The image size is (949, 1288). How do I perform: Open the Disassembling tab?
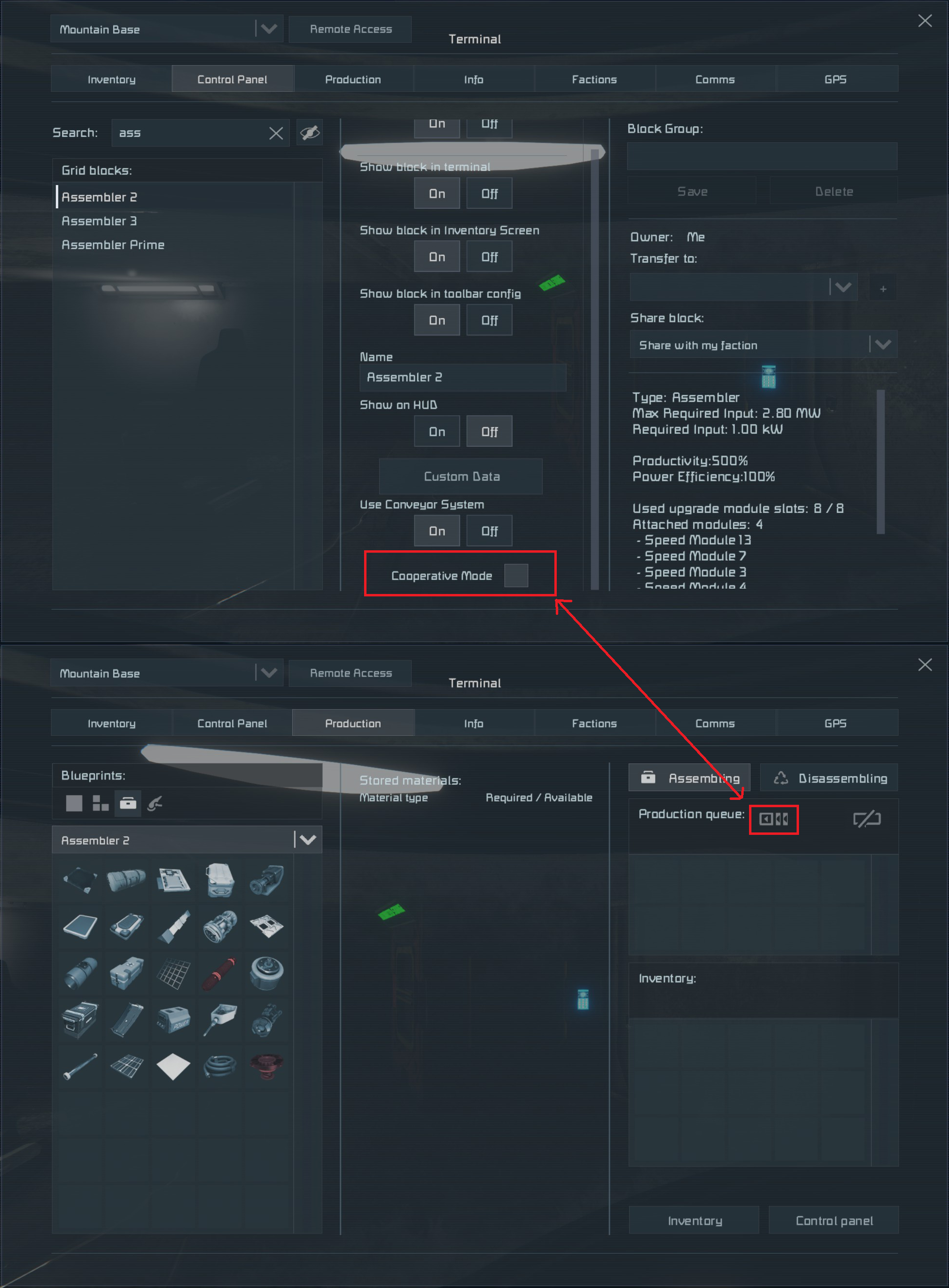pos(829,778)
